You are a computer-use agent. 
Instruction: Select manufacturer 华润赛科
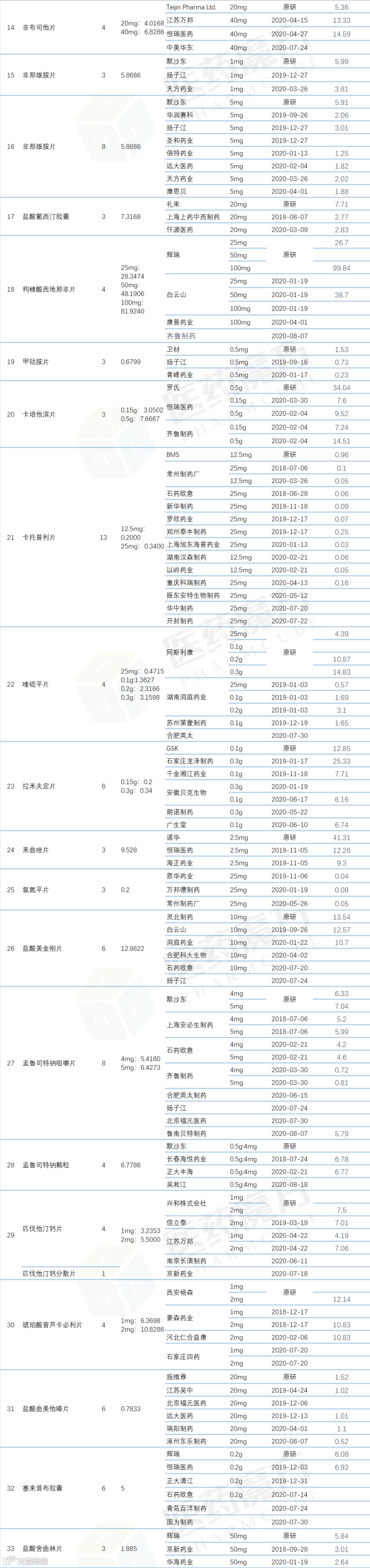180,115
